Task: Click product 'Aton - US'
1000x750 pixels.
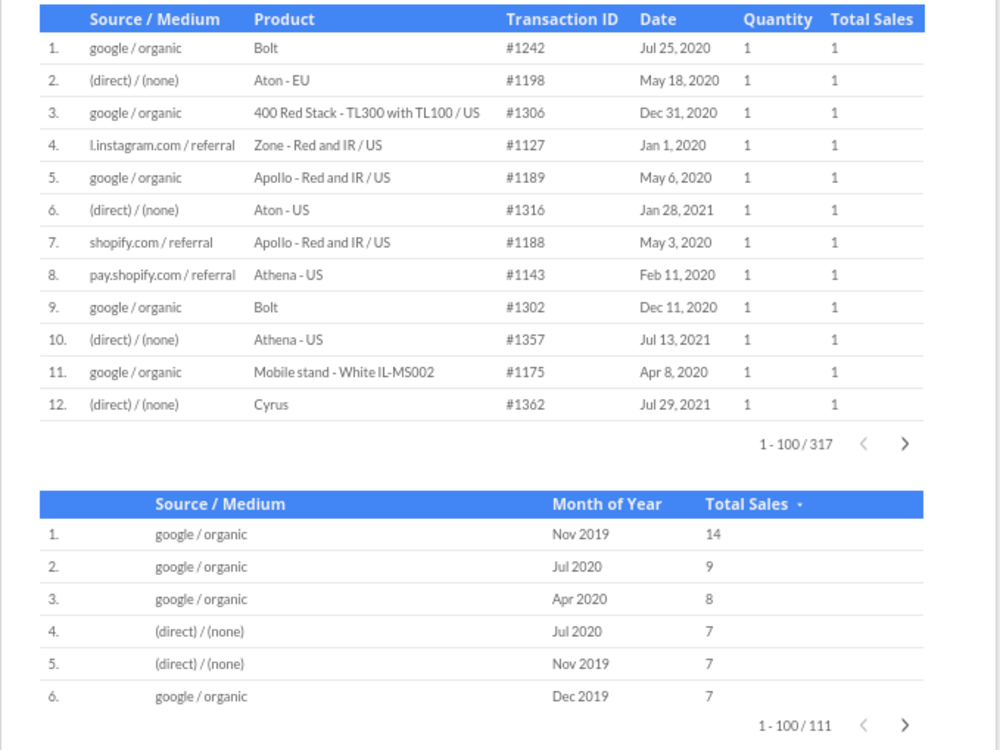Action: 281,210
